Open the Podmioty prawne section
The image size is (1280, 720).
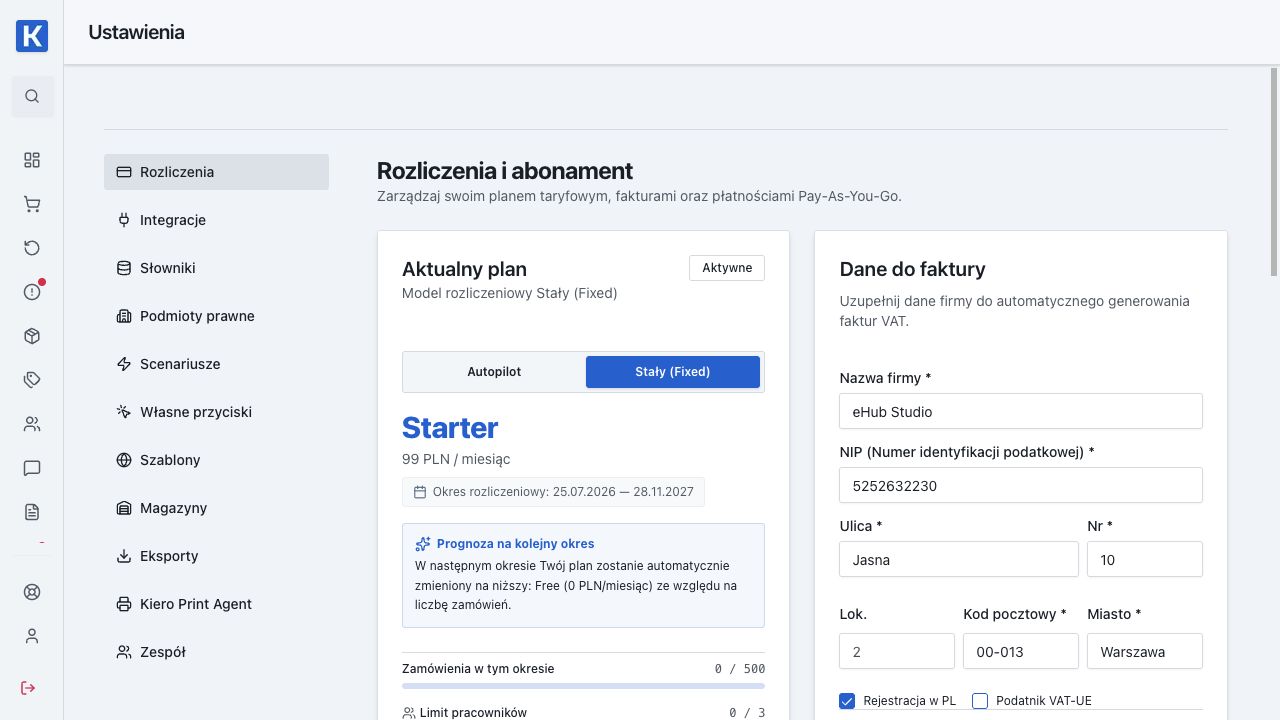(x=216, y=316)
